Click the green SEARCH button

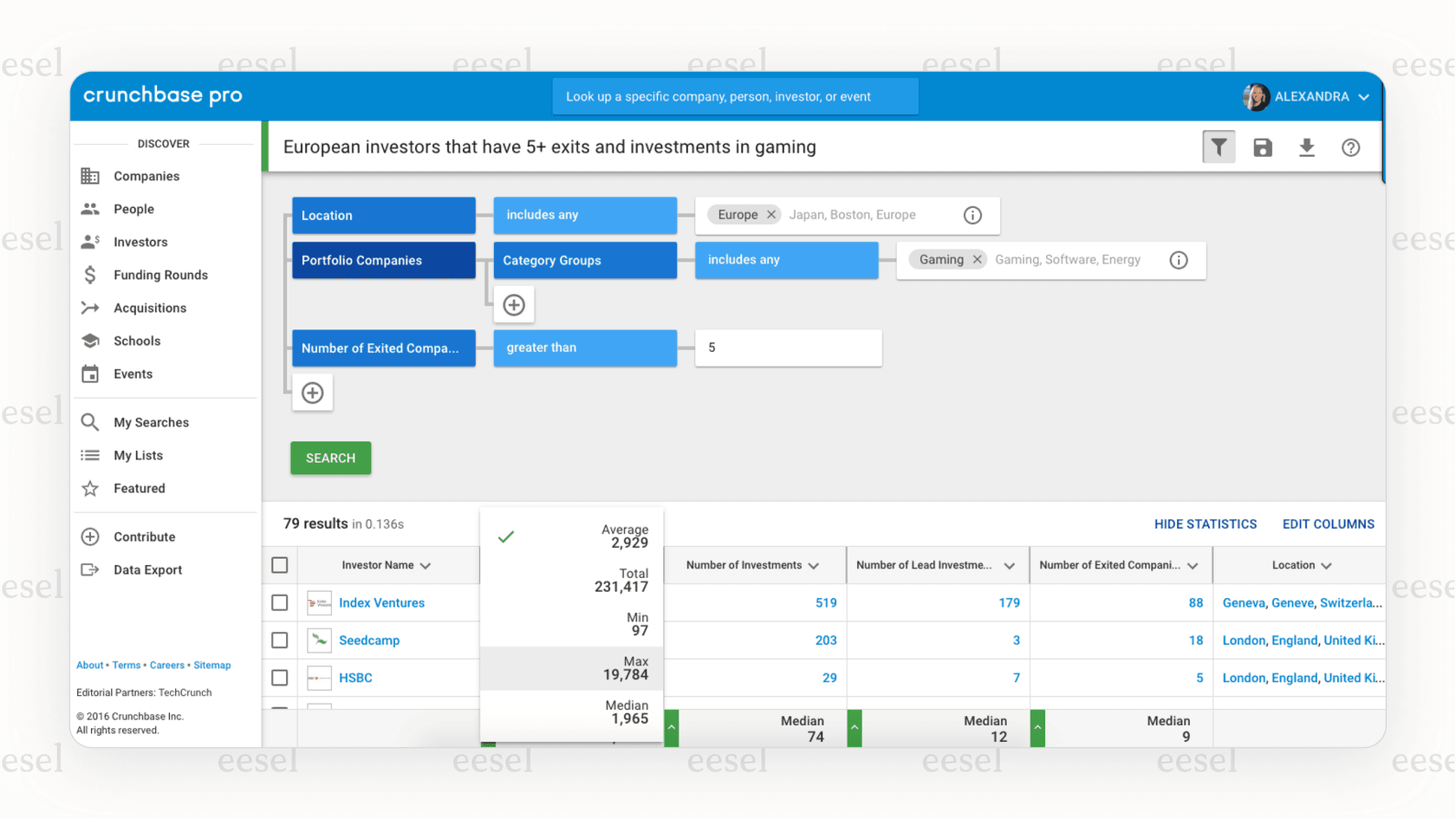330,458
